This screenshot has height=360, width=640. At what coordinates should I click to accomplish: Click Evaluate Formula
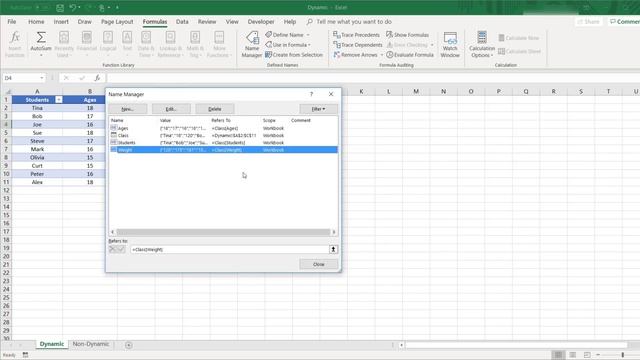(410, 55)
